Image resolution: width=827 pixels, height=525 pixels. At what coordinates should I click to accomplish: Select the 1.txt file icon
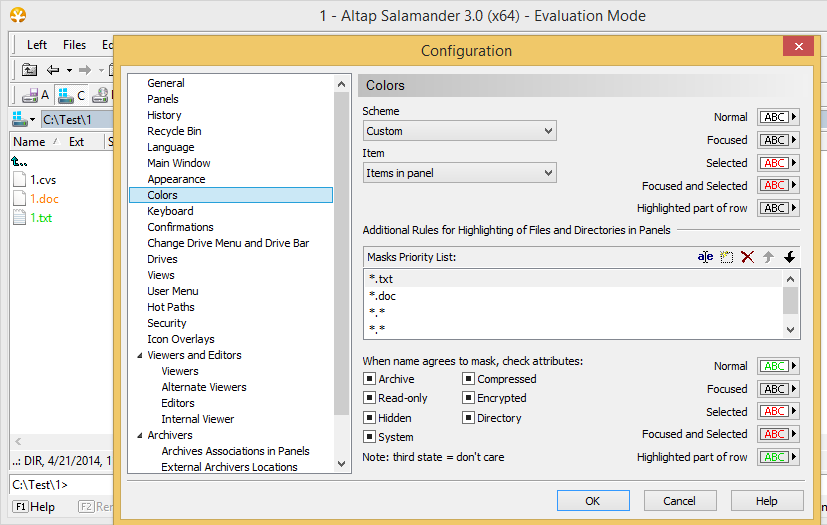[20, 217]
